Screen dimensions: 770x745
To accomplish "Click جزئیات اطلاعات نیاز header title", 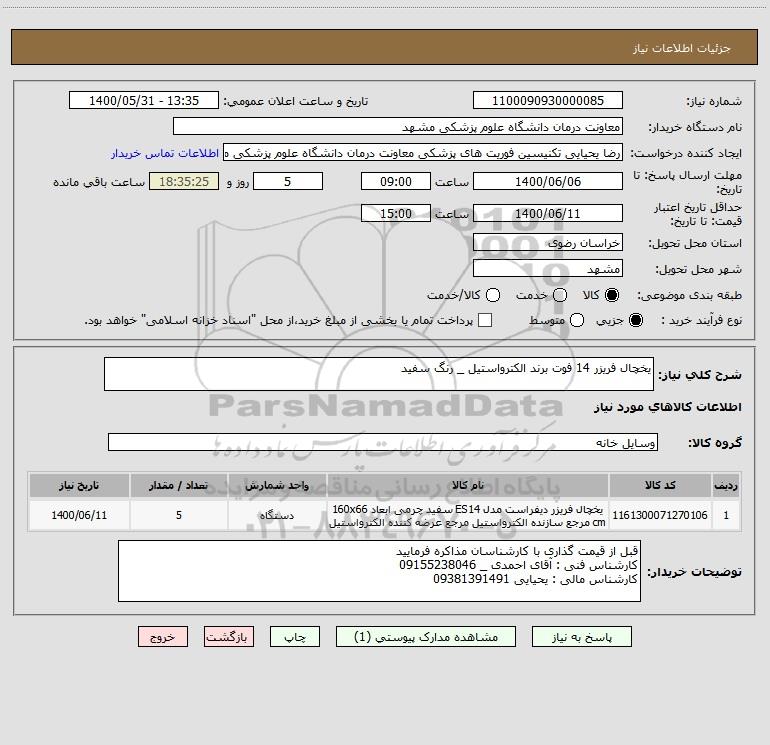I will tap(682, 48).
